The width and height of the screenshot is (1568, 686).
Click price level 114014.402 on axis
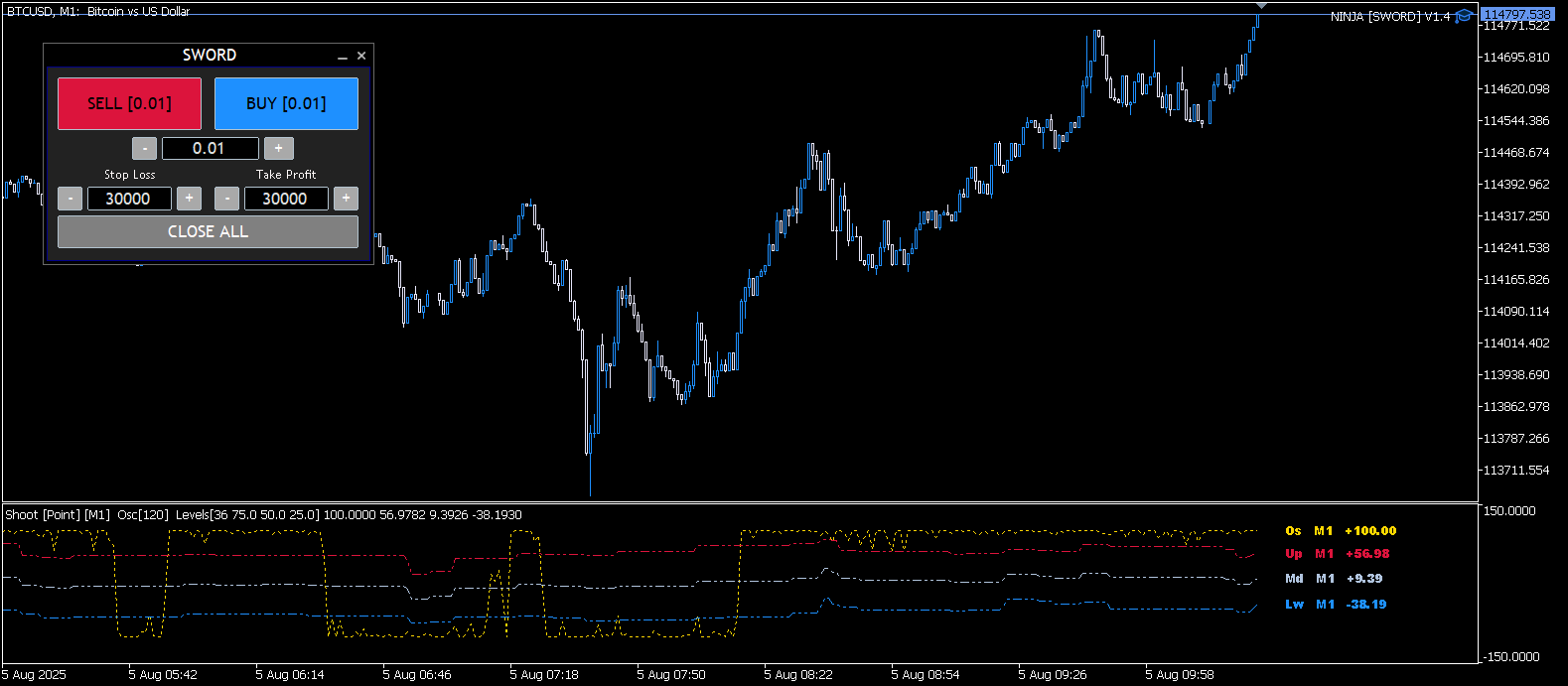pyautogui.click(x=1516, y=343)
